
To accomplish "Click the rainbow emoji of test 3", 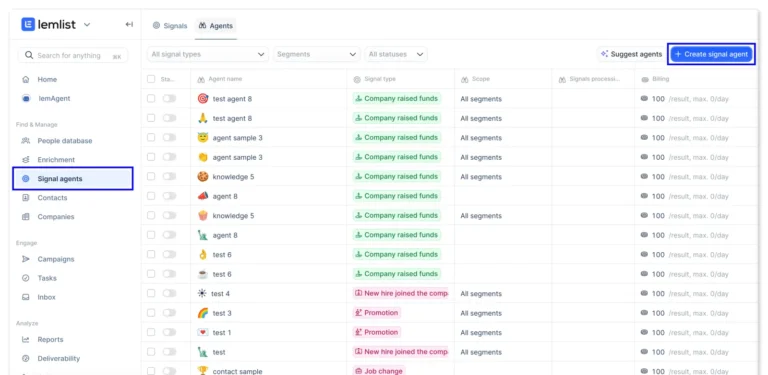I will [x=203, y=313].
